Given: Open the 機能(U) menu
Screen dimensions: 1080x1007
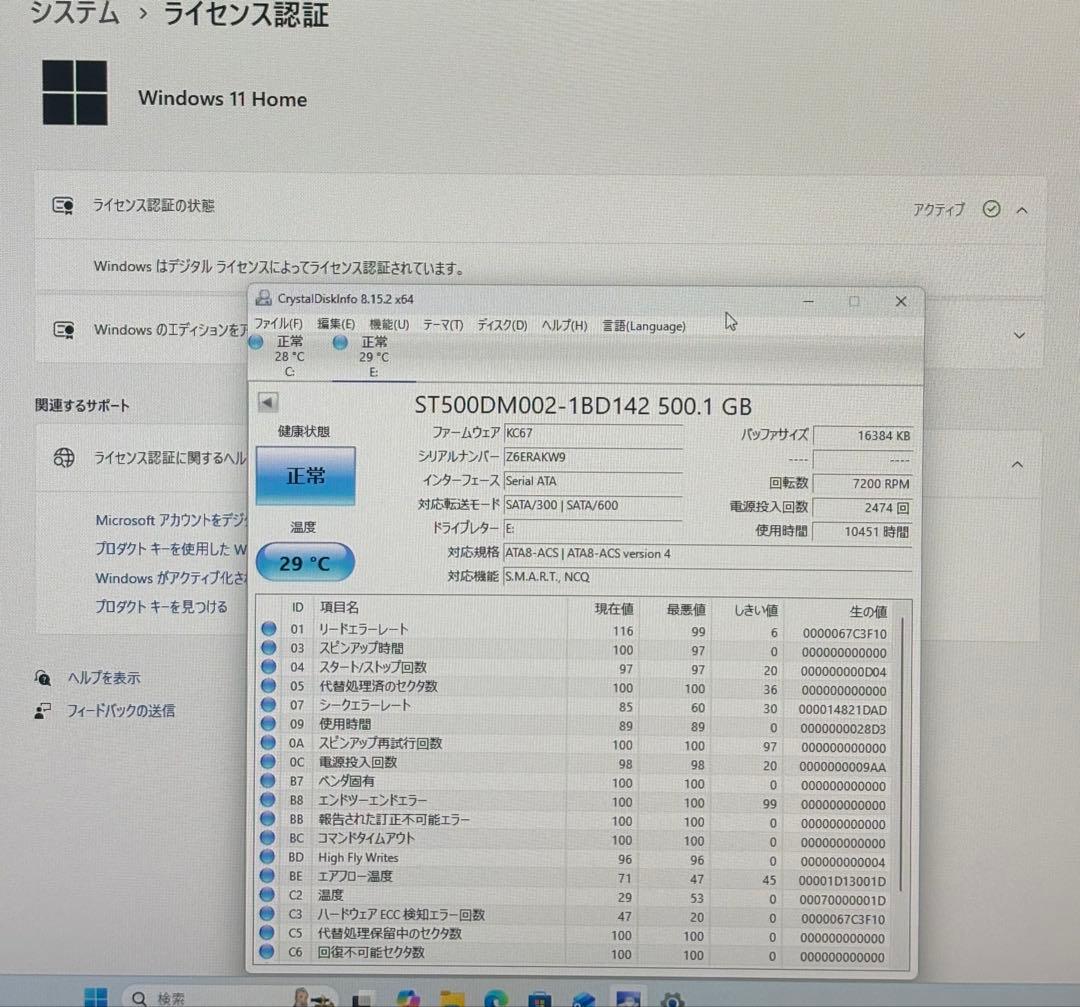Looking at the screenshot, I should [x=389, y=324].
